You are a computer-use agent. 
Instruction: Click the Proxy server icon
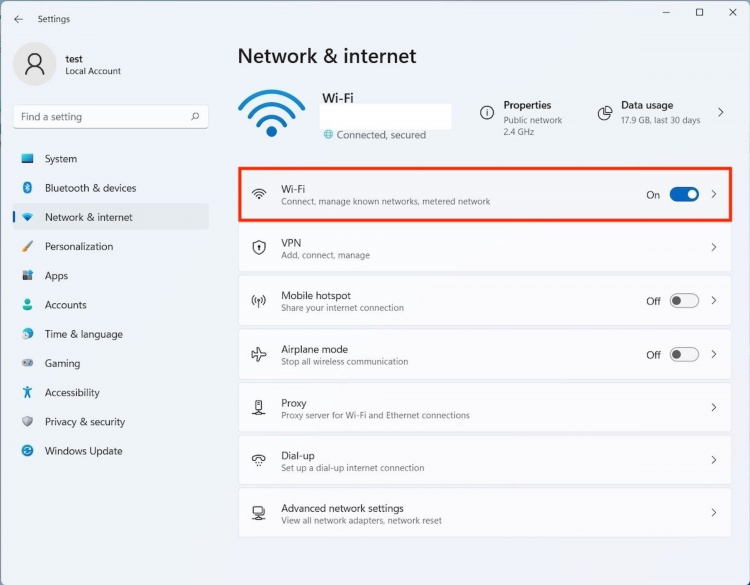click(x=259, y=408)
